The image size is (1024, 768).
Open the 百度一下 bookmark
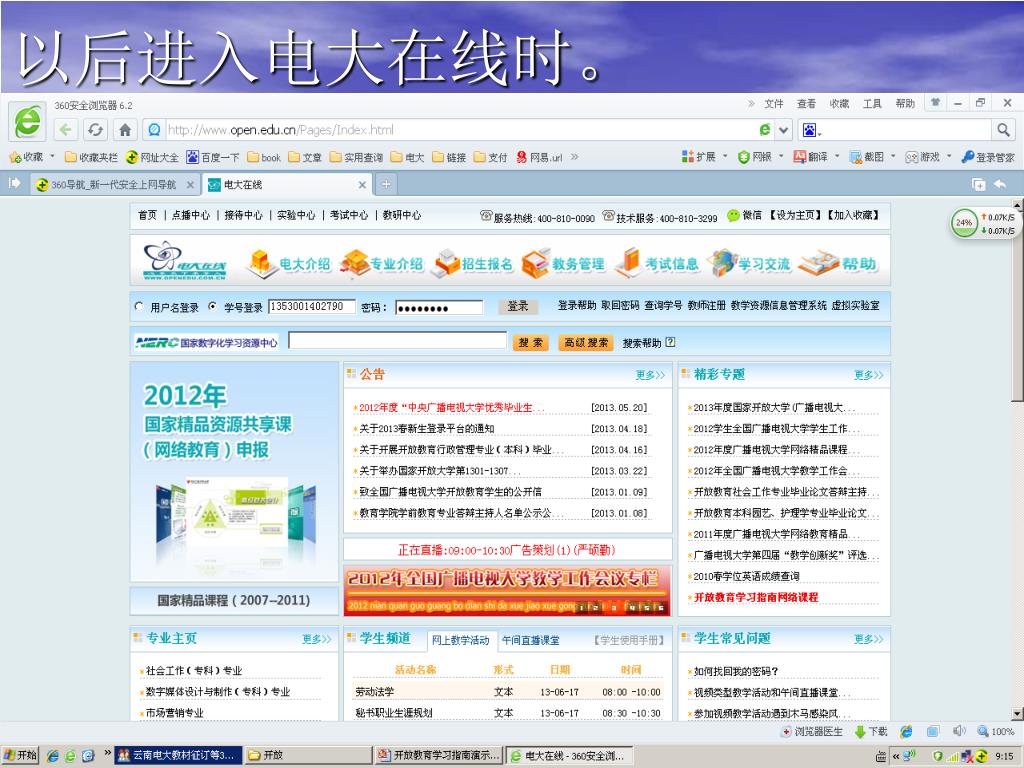pos(213,157)
